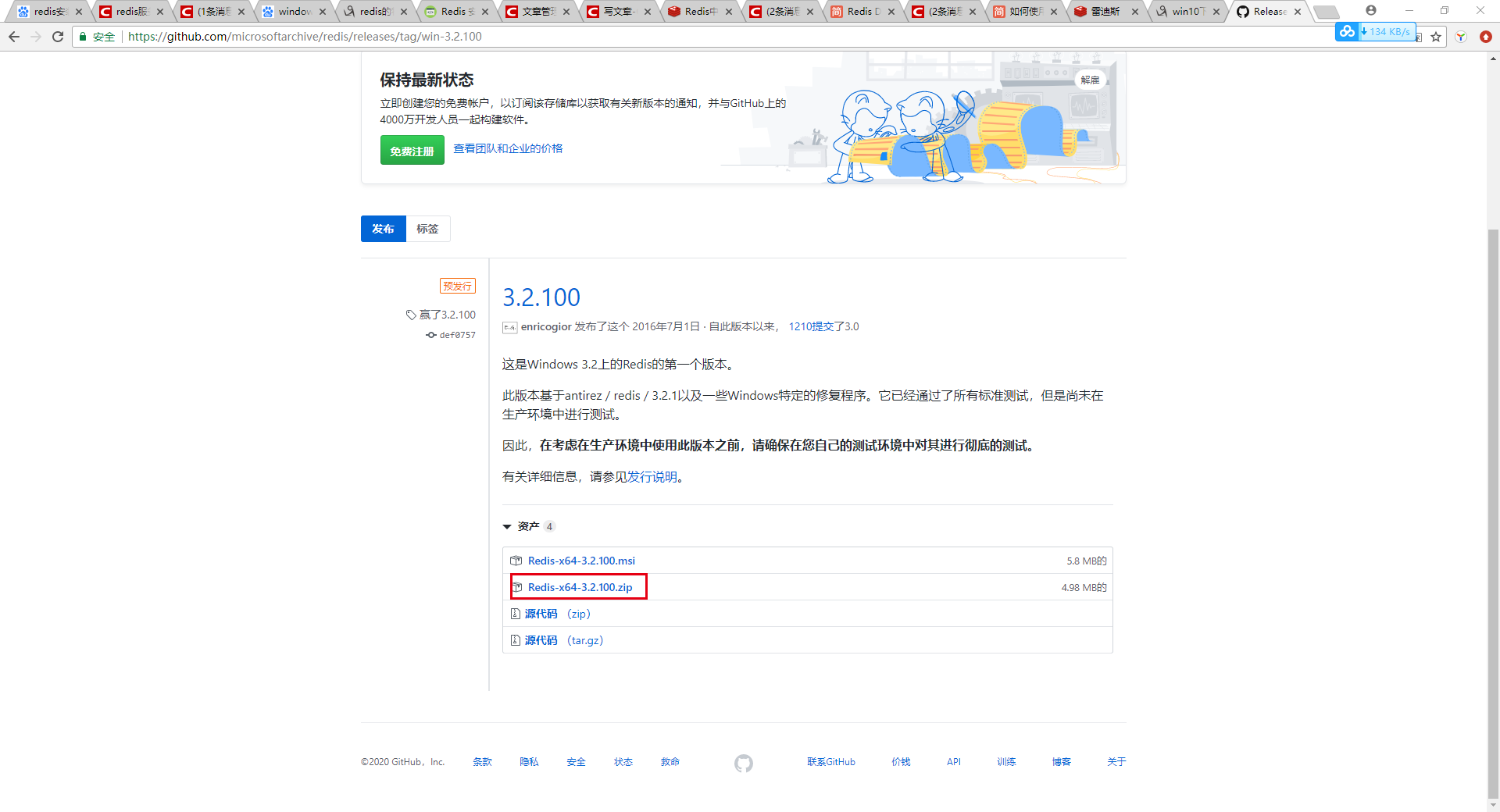Download 源代码 (tar.gz)

click(564, 640)
